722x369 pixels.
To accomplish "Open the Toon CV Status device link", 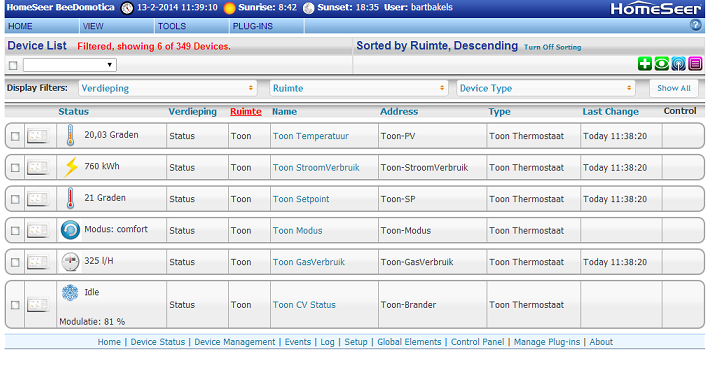I will [x=304, y=305].
